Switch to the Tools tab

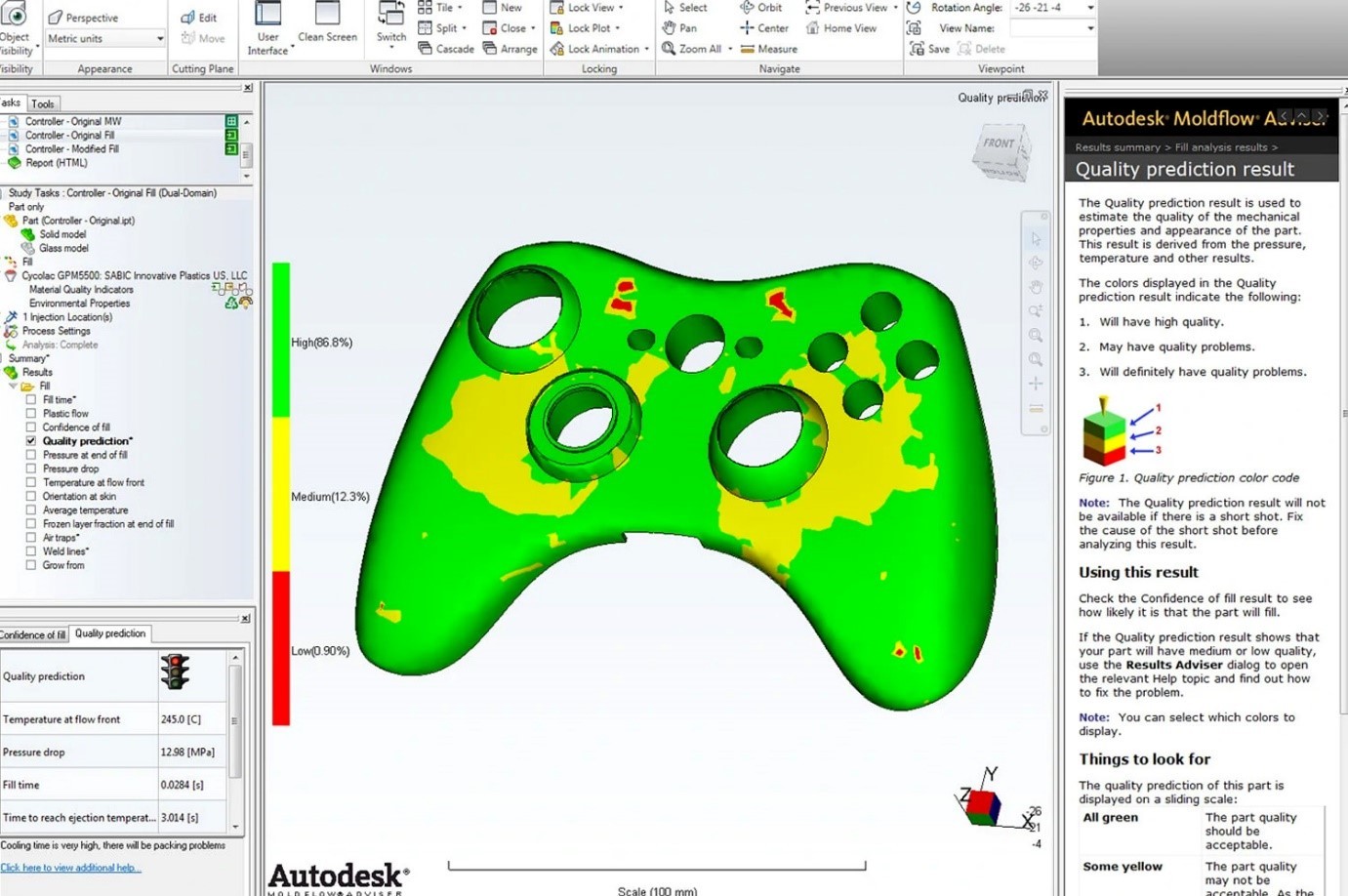click(43, 103)
